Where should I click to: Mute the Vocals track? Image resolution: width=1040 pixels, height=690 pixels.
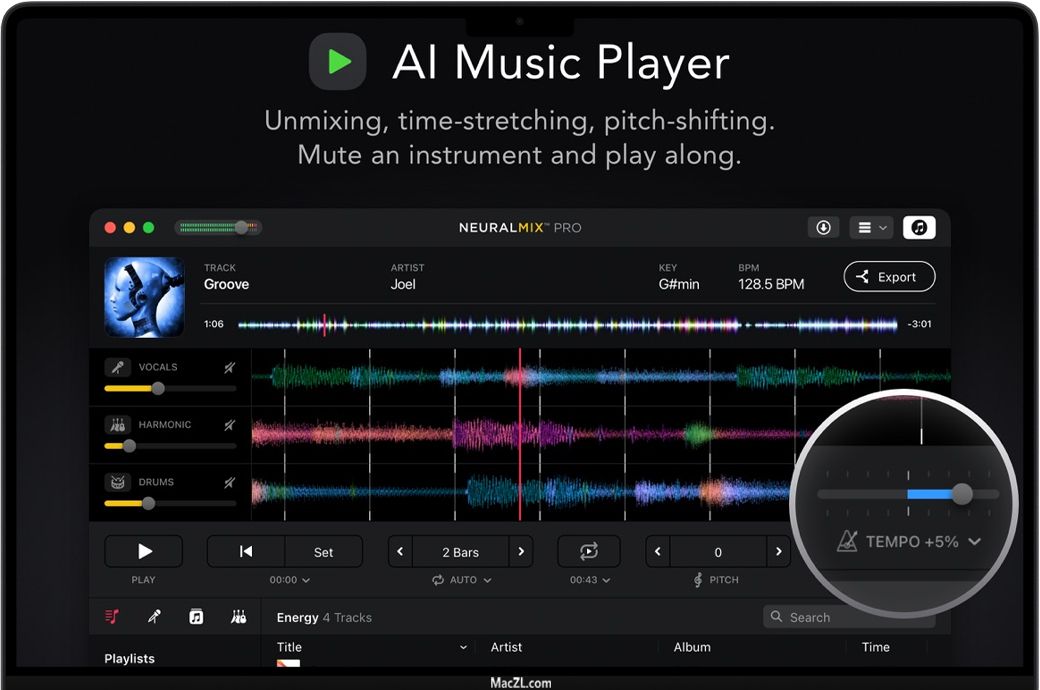coord(229,368)
